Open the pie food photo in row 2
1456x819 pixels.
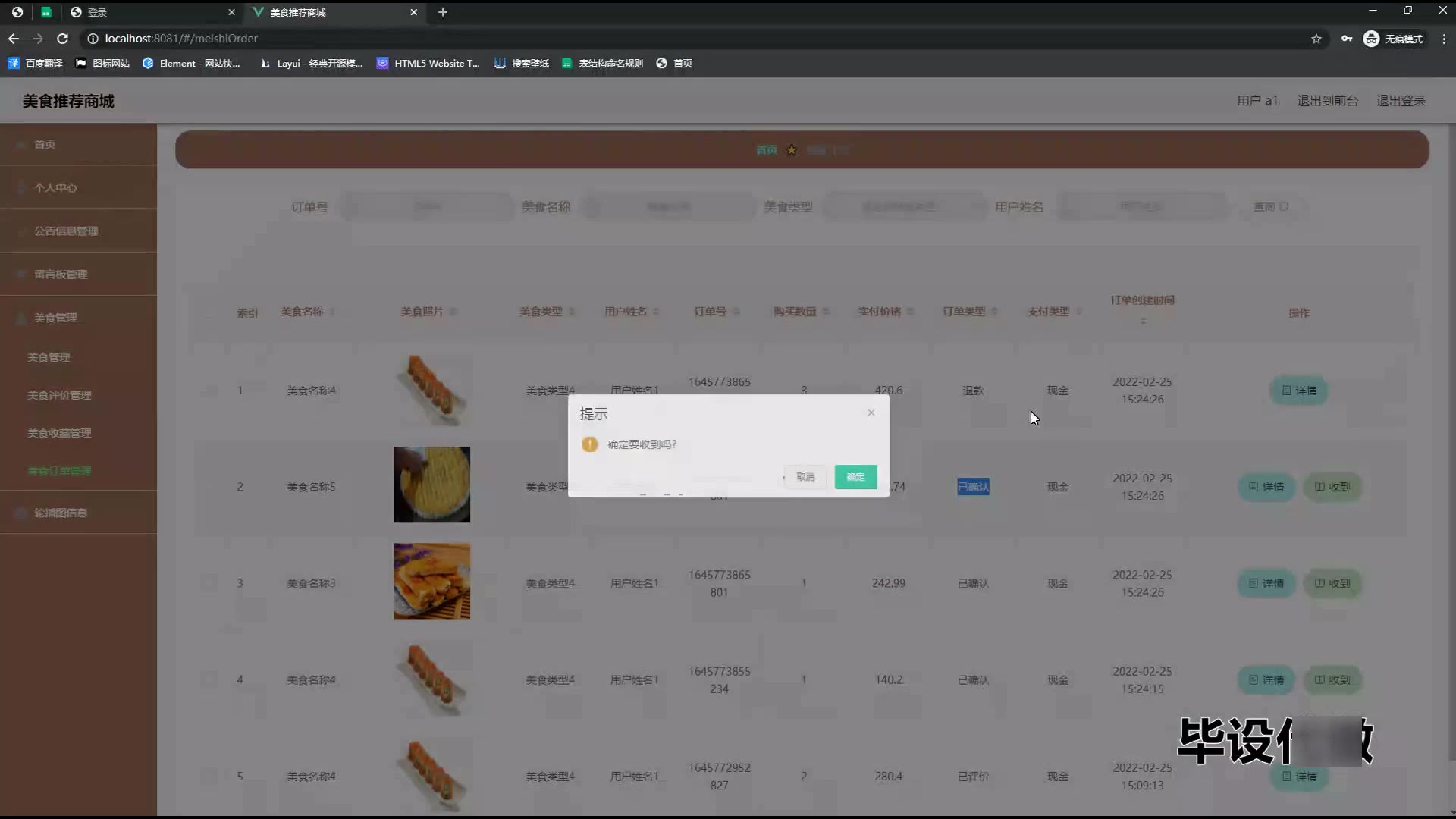click(431, 485)
